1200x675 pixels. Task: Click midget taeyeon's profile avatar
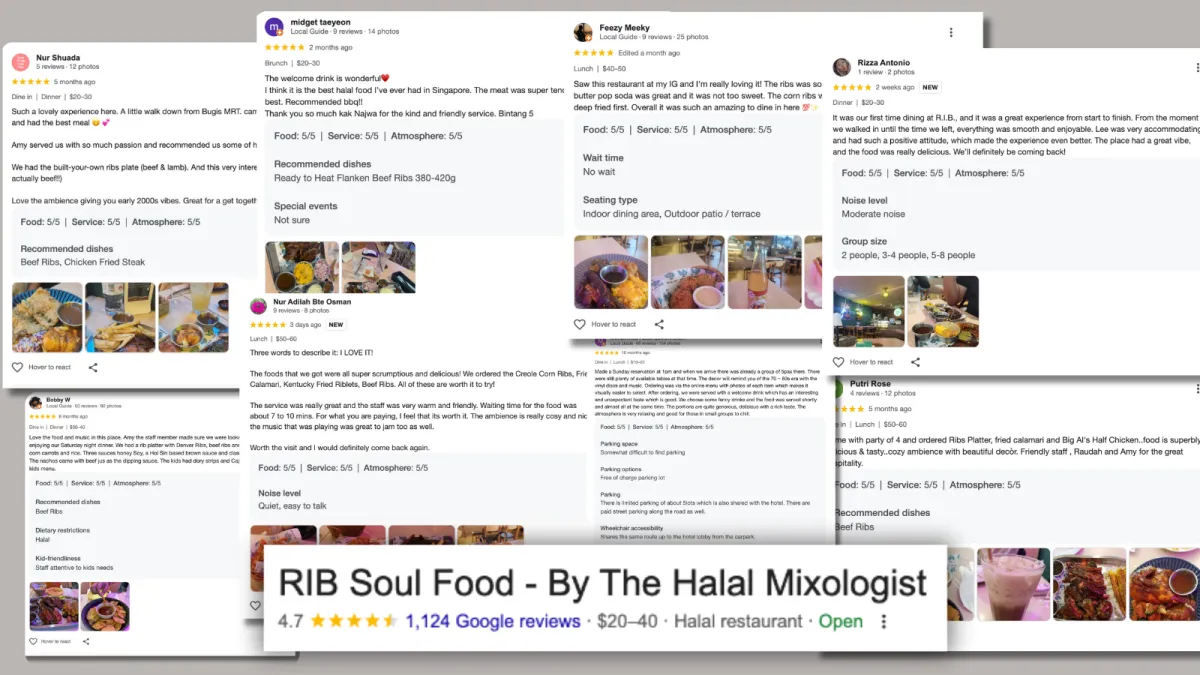[274, 27]
